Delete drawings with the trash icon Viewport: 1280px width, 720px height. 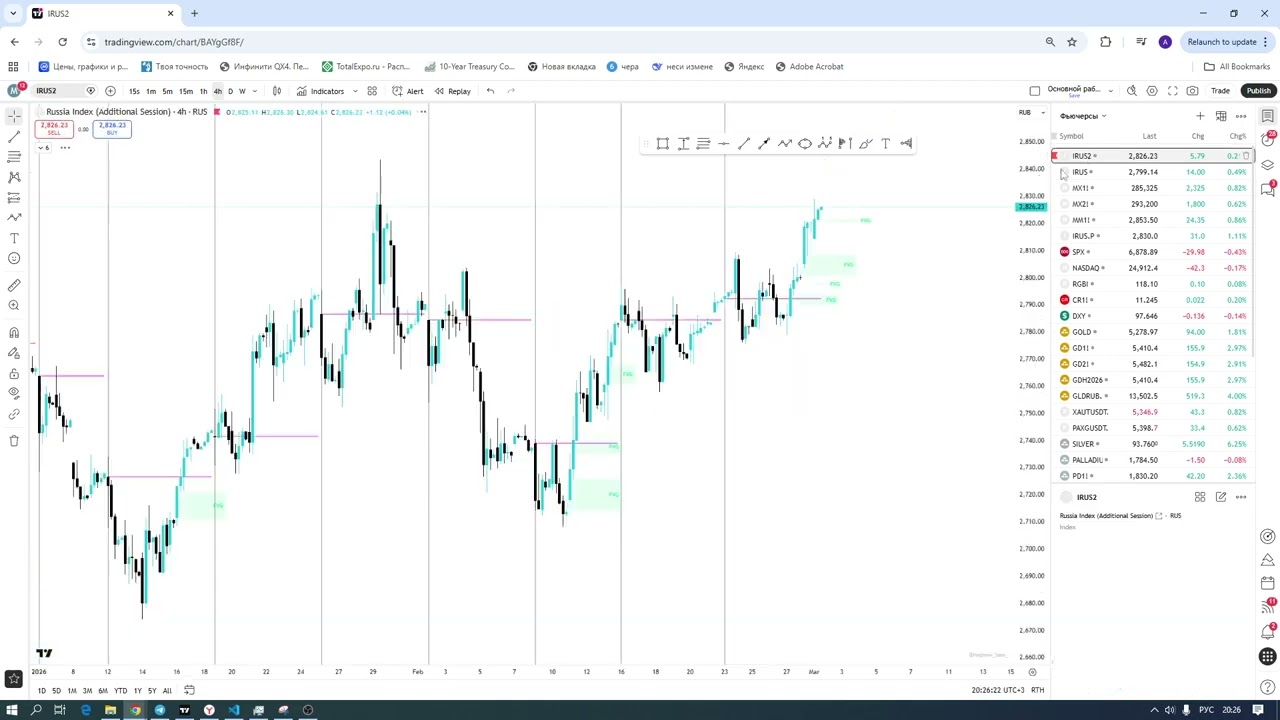[14, 440]
